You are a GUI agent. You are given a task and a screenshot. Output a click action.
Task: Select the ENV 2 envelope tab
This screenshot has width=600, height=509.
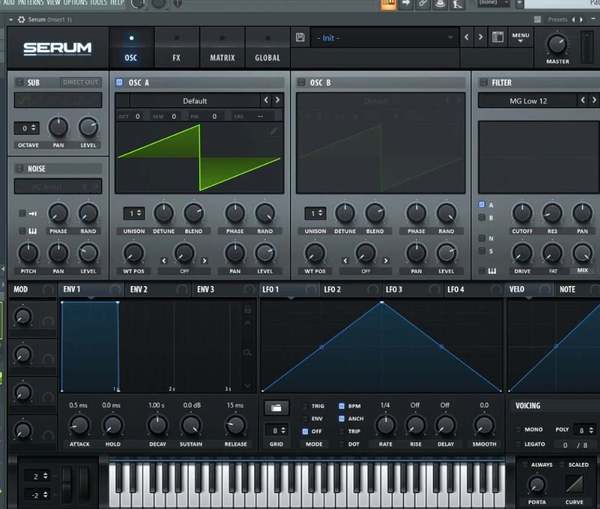138,290
